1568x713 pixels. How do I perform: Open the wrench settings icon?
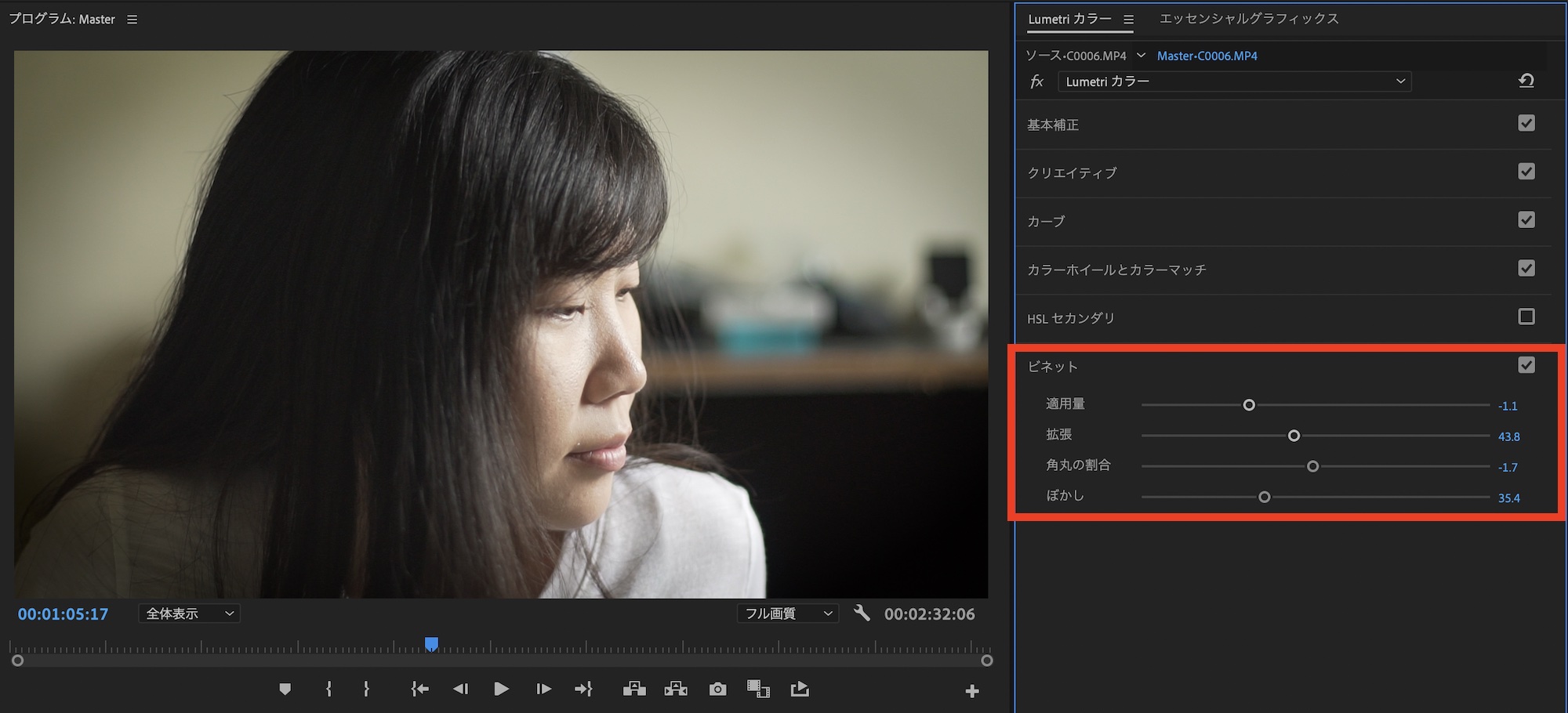[862, 613]
